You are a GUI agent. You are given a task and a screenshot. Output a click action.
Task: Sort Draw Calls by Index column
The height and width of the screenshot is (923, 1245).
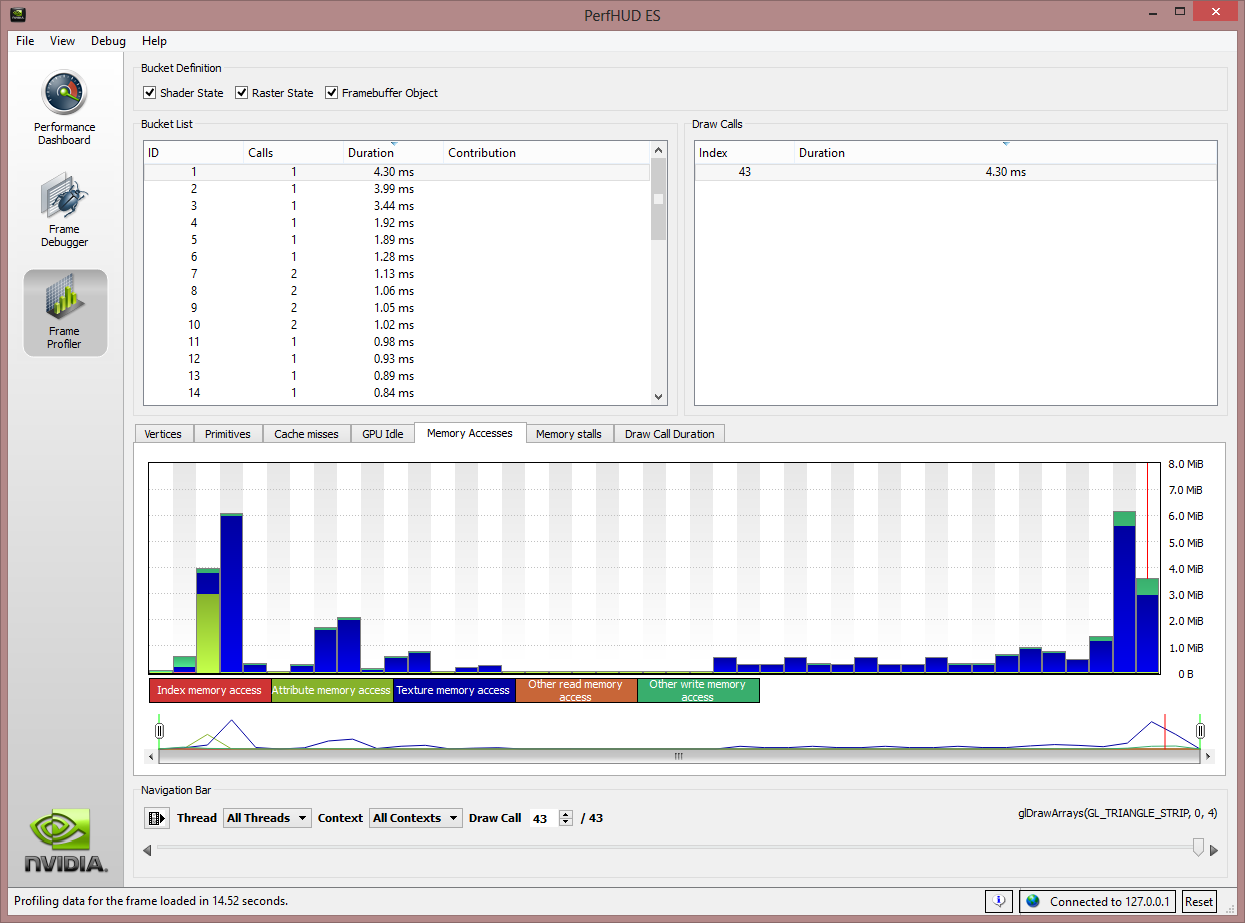click(745, 153)
